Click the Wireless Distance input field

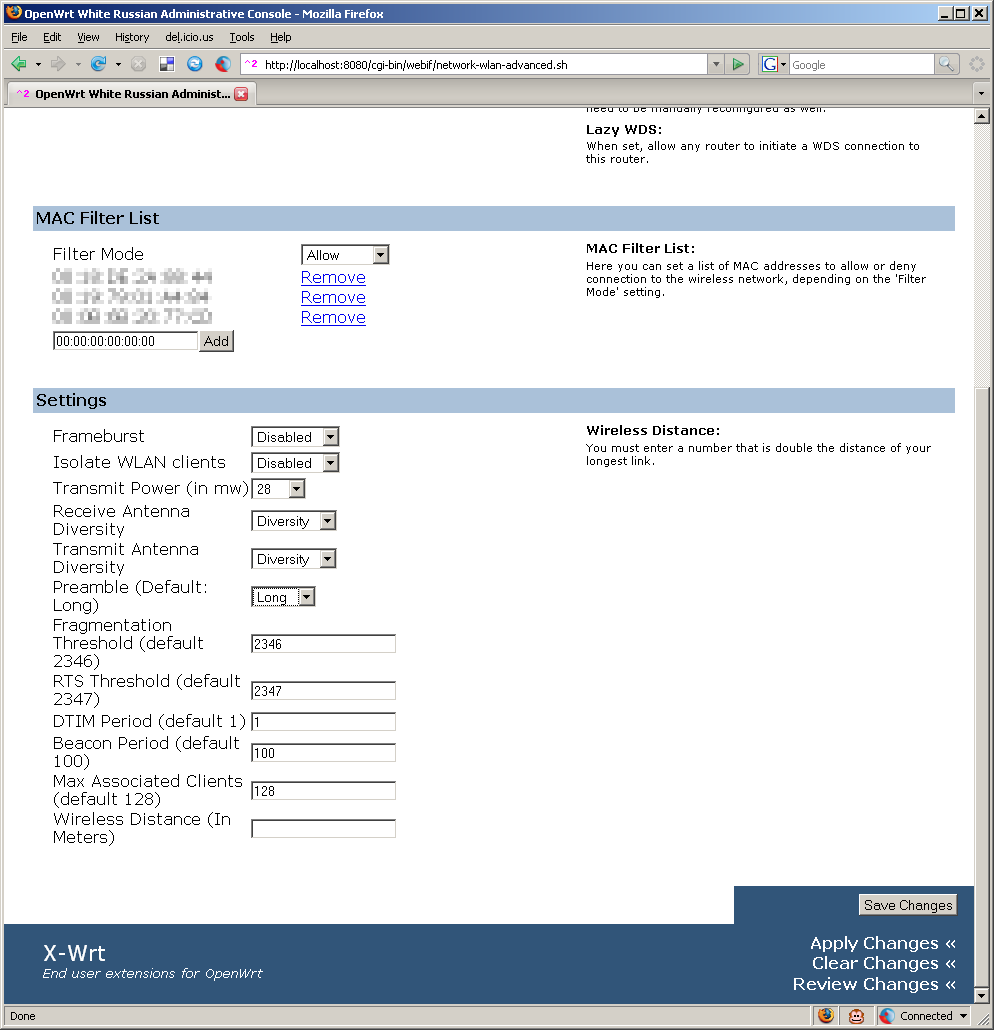323,829
